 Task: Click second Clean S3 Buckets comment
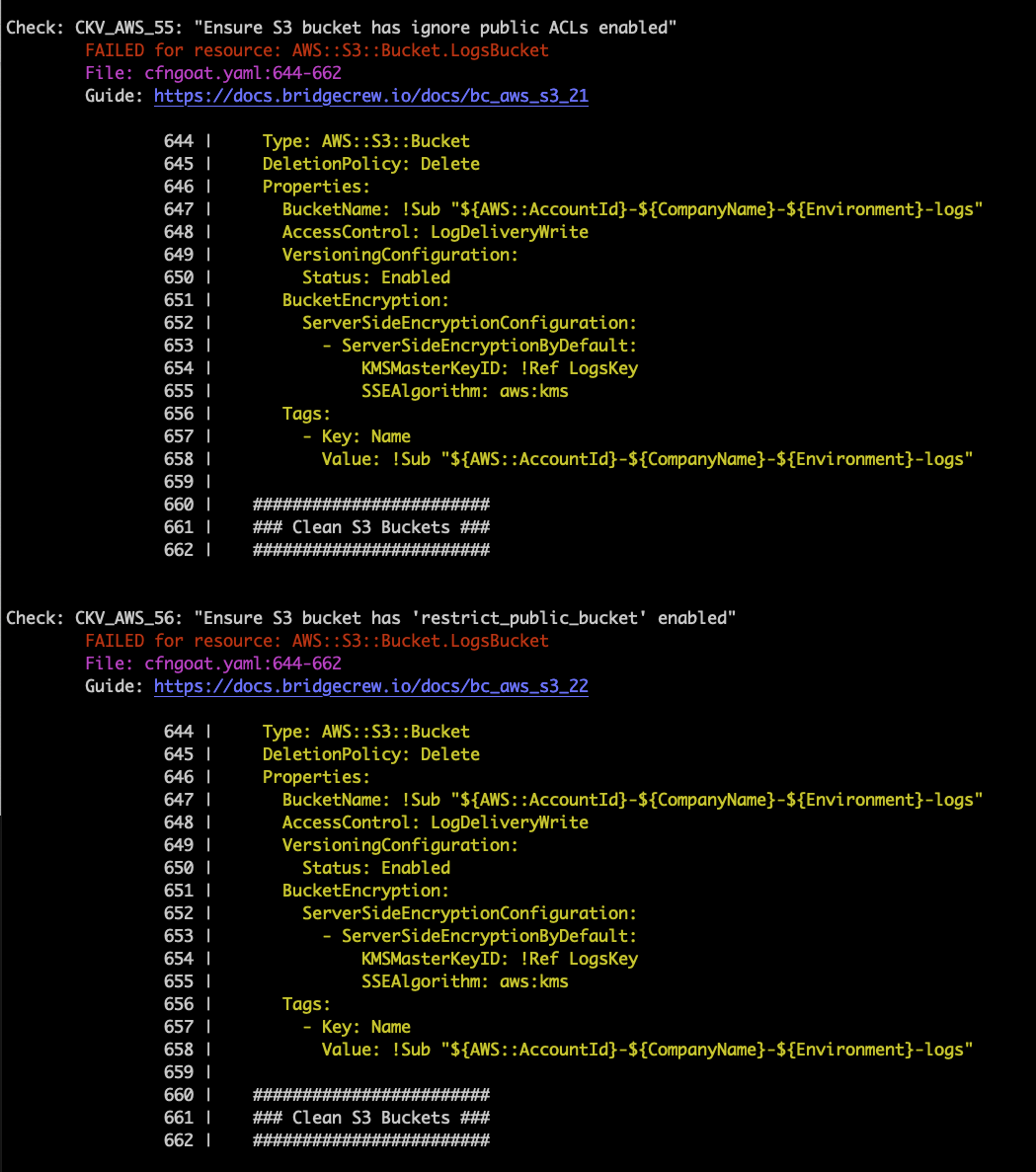pos(371,1118)
